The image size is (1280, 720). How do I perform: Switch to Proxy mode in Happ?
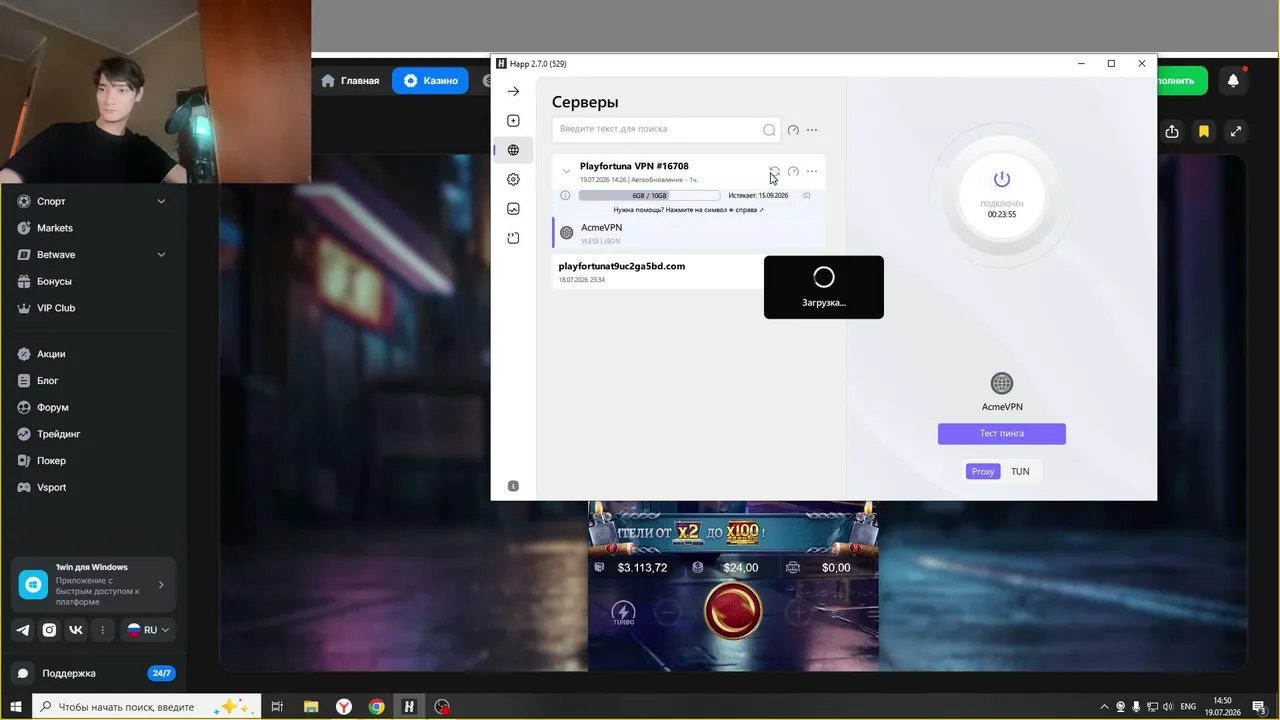(x=983, y=471)
